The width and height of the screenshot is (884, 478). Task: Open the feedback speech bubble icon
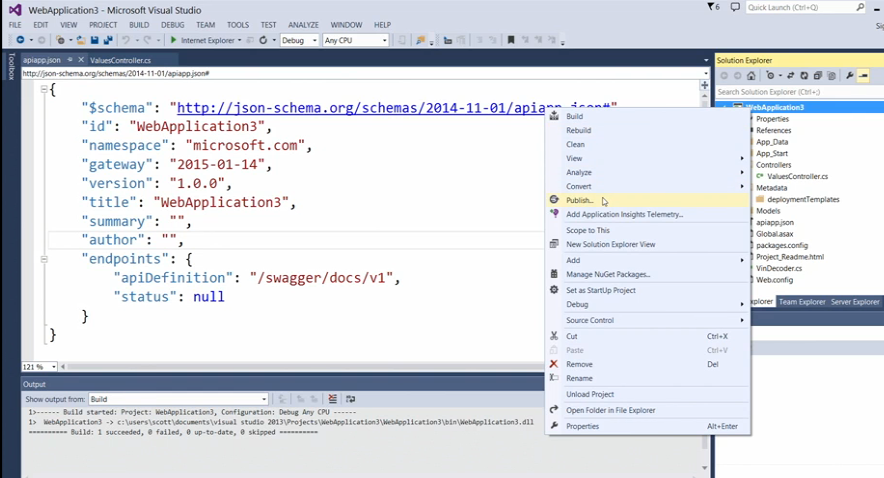pyautogui.click(x=736, y=7)
